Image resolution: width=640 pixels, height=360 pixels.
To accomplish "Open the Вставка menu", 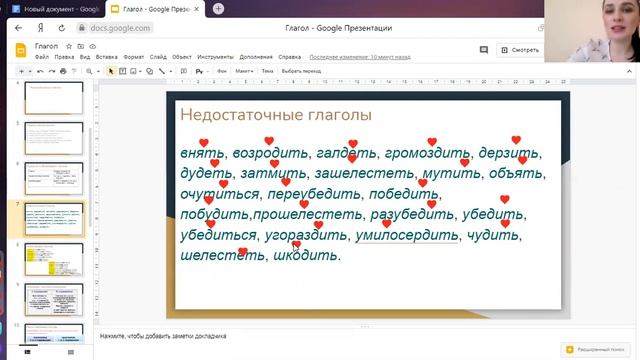I will tap(107, 57).
